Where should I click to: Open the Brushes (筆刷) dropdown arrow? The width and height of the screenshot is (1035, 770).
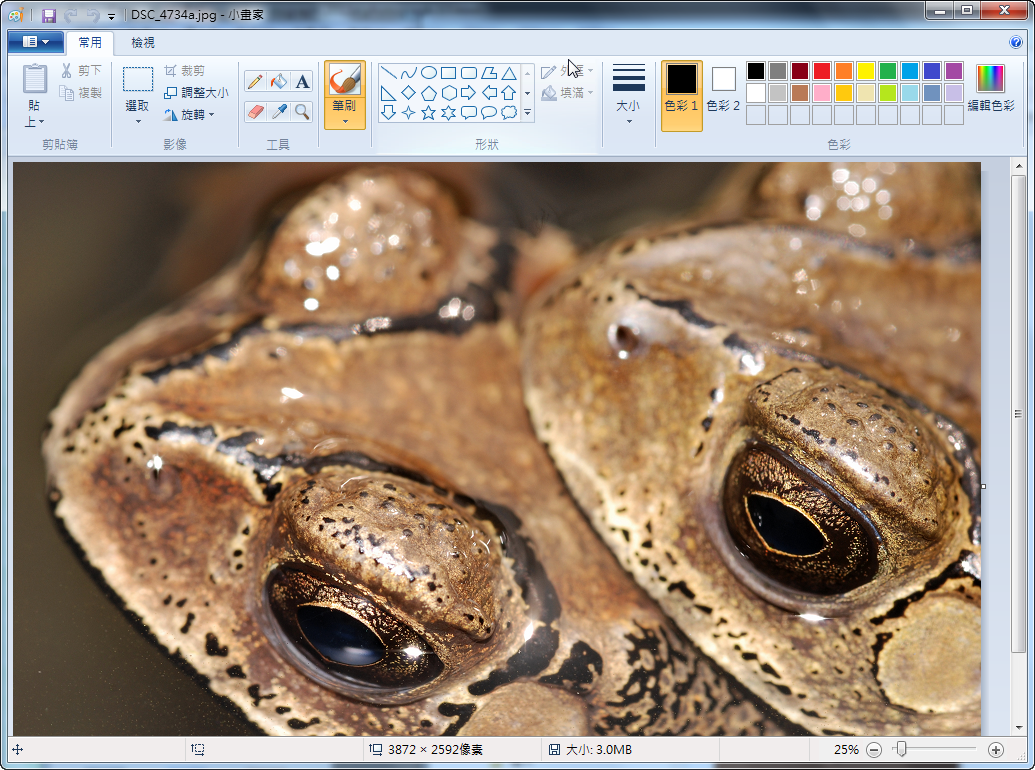pyautogui.click(x=345, y=121)
